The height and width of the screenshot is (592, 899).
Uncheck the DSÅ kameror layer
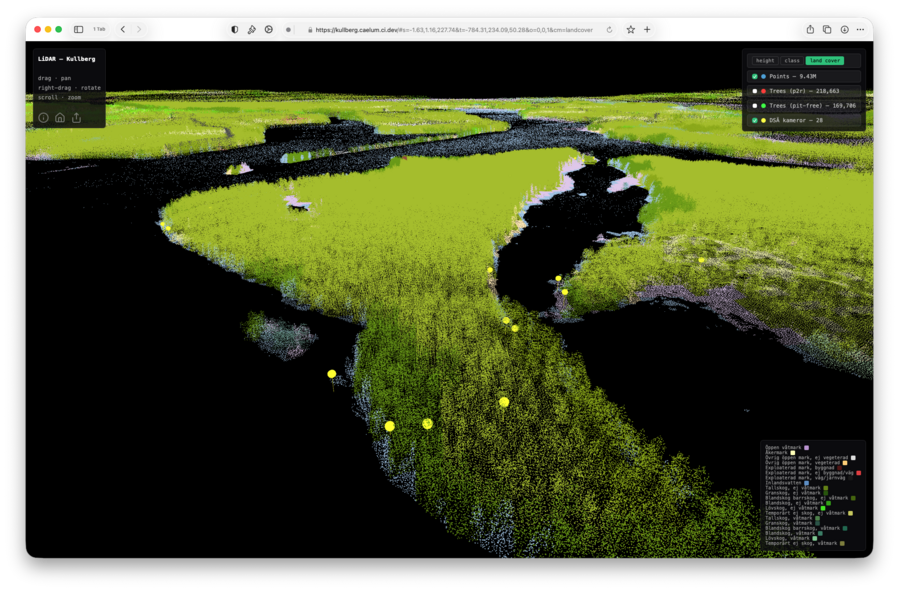coord(755,120)
